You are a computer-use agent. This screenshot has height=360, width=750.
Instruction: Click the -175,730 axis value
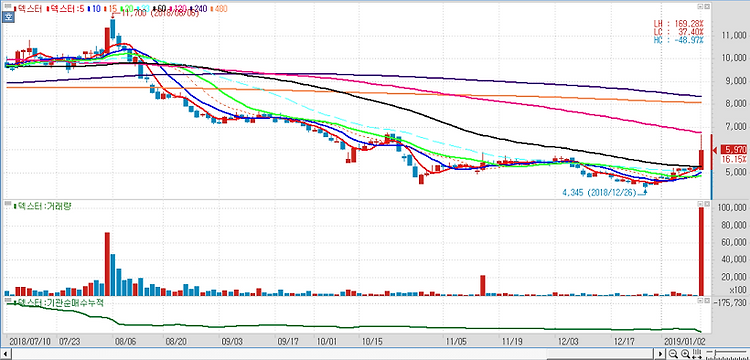731,303
